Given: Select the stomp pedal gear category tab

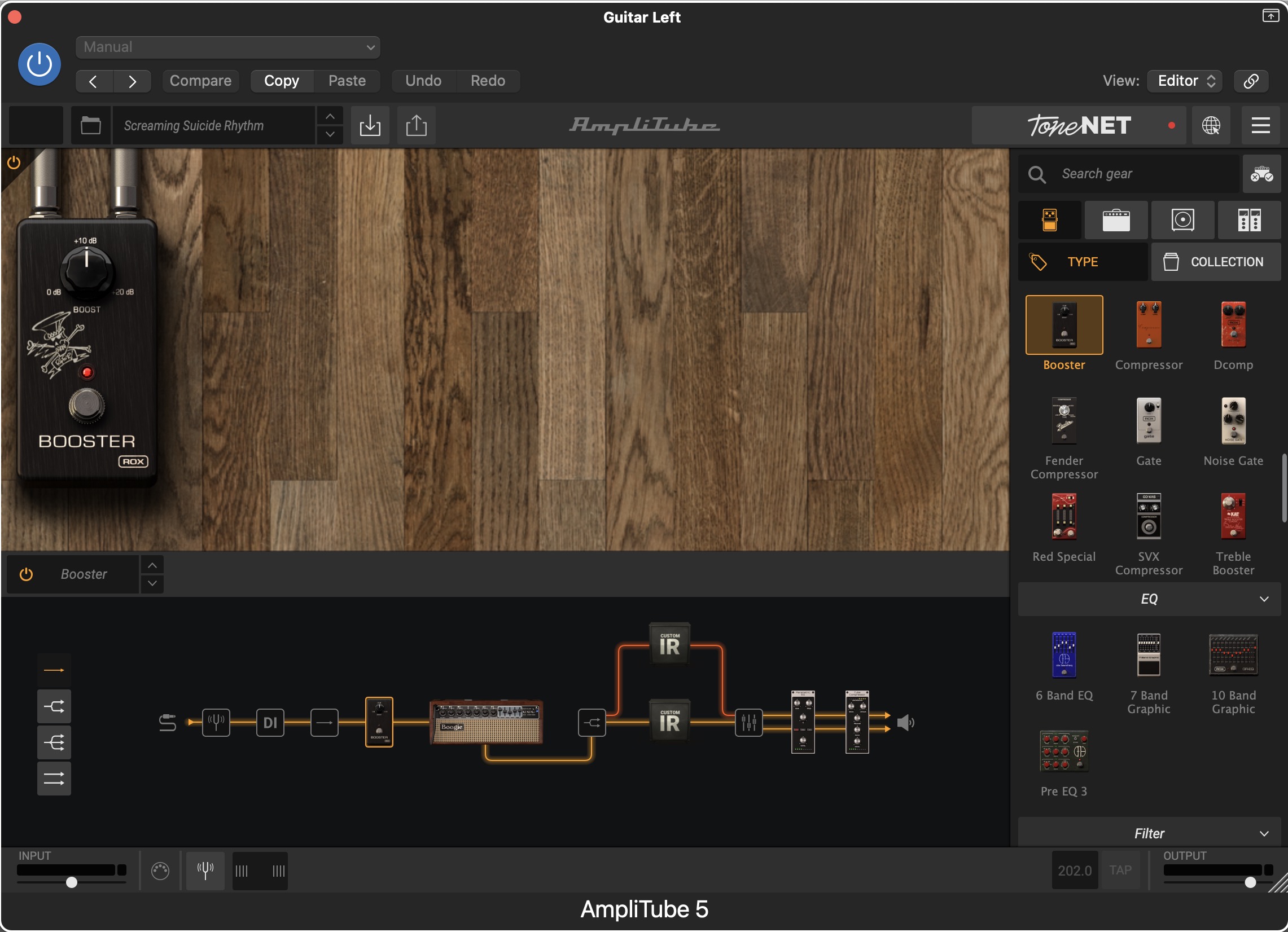Looking at the screenshot, I should (x=1049, y=220).
